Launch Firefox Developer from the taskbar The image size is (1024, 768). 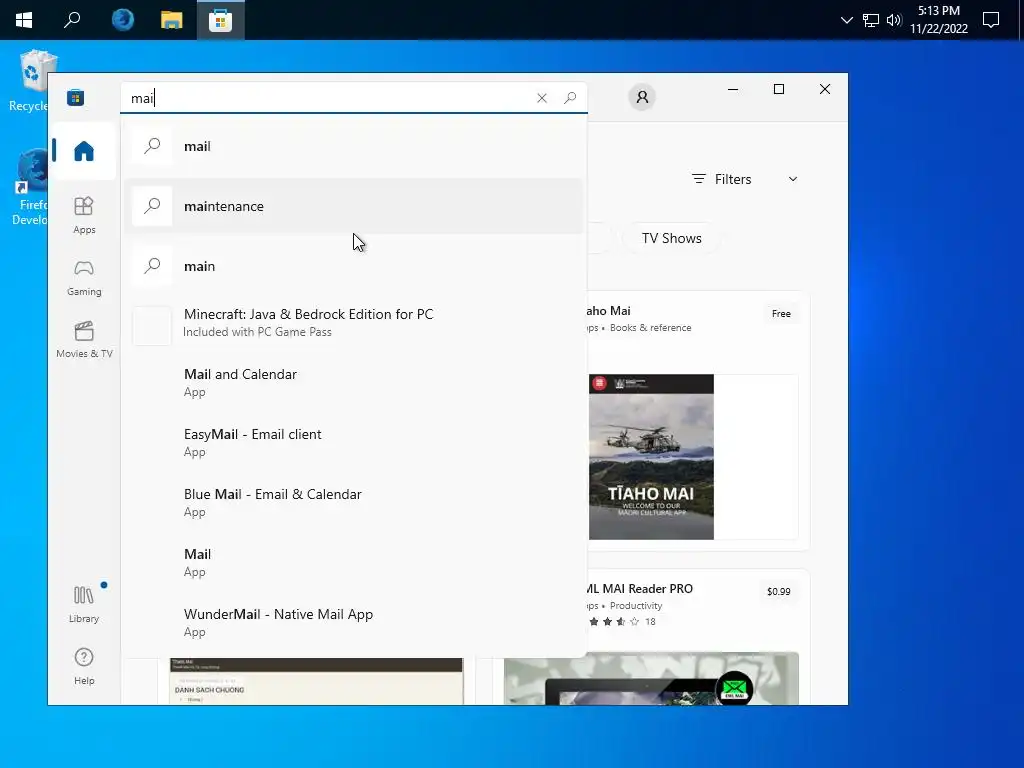123,20
